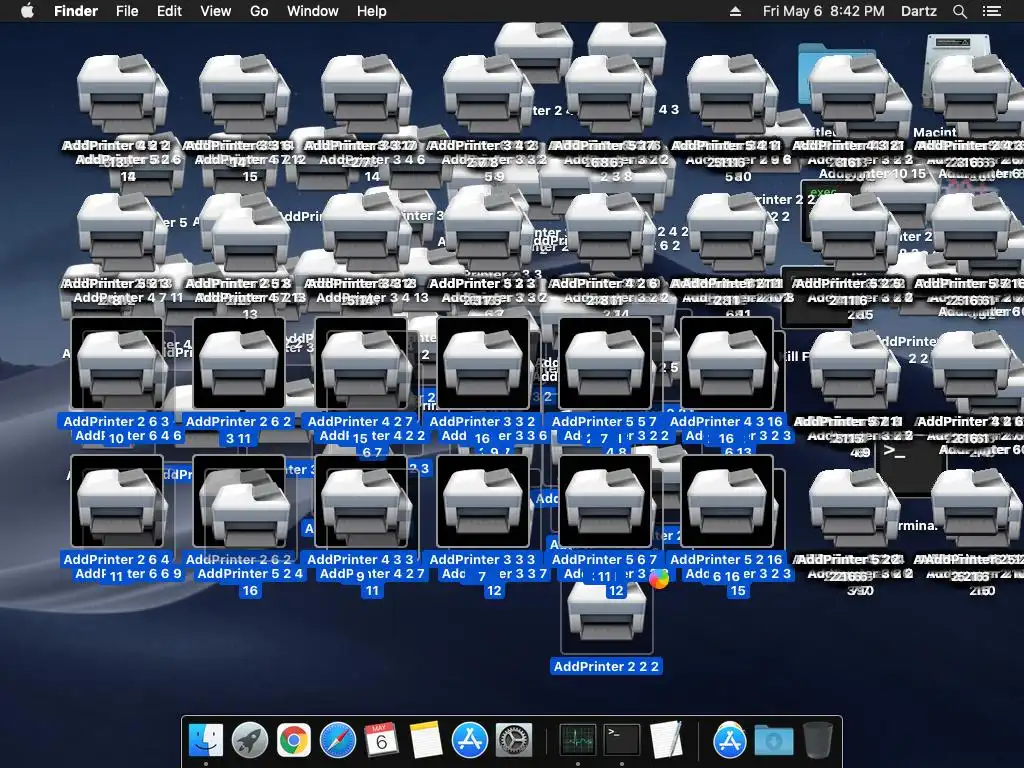
Task: Open the Window menu
Action: [313, 11]
